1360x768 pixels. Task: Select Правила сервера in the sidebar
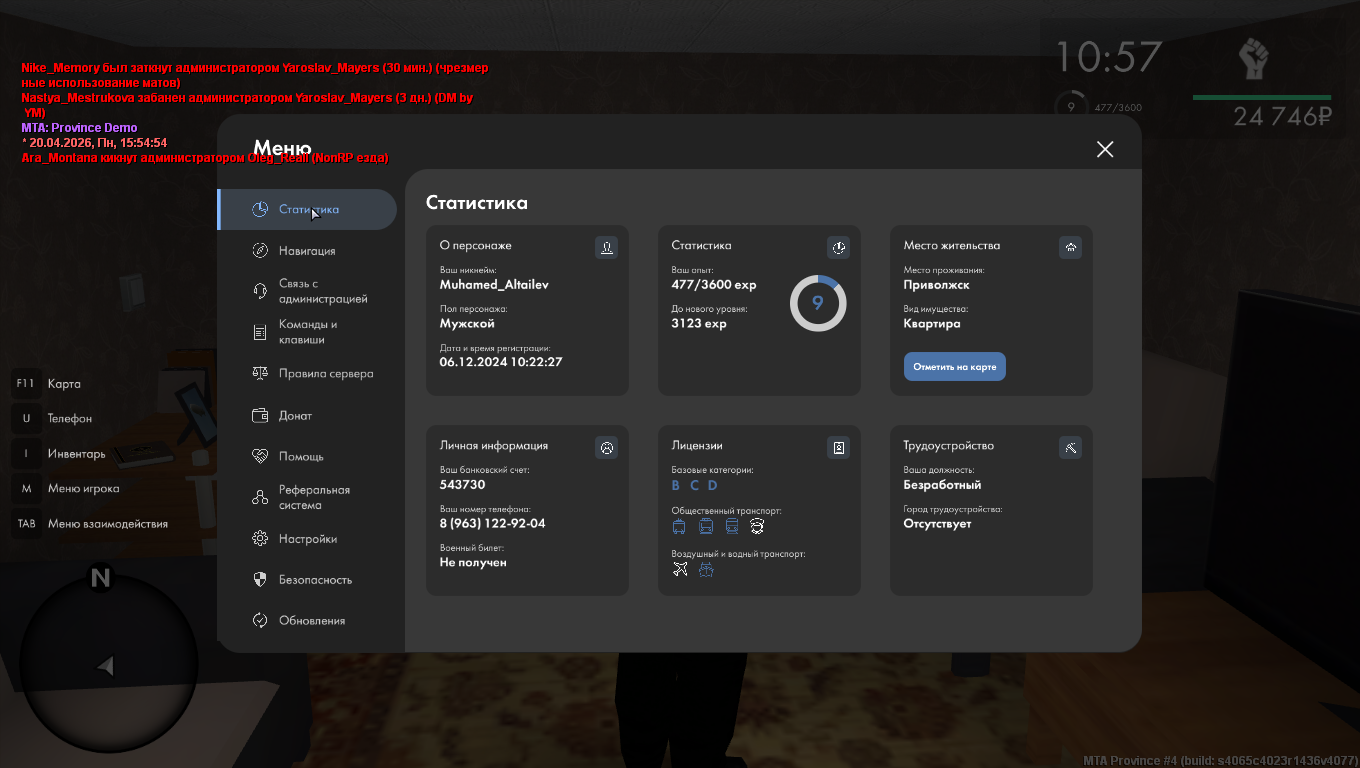pos(325,374)
